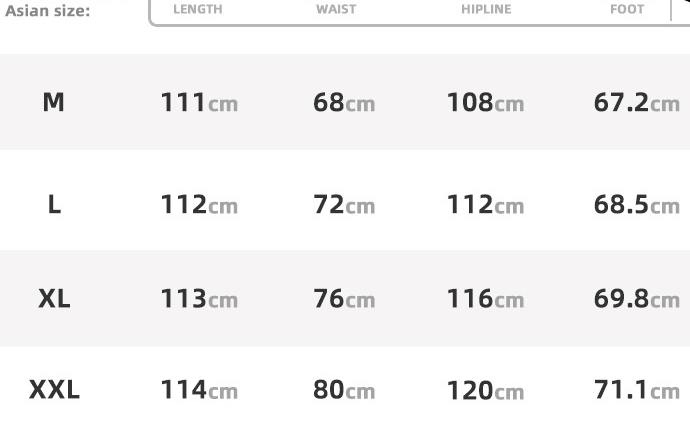Viewport: 690px width, 435px height.
Task: Click the 111cm length value for M
Action: coord(199,102)
